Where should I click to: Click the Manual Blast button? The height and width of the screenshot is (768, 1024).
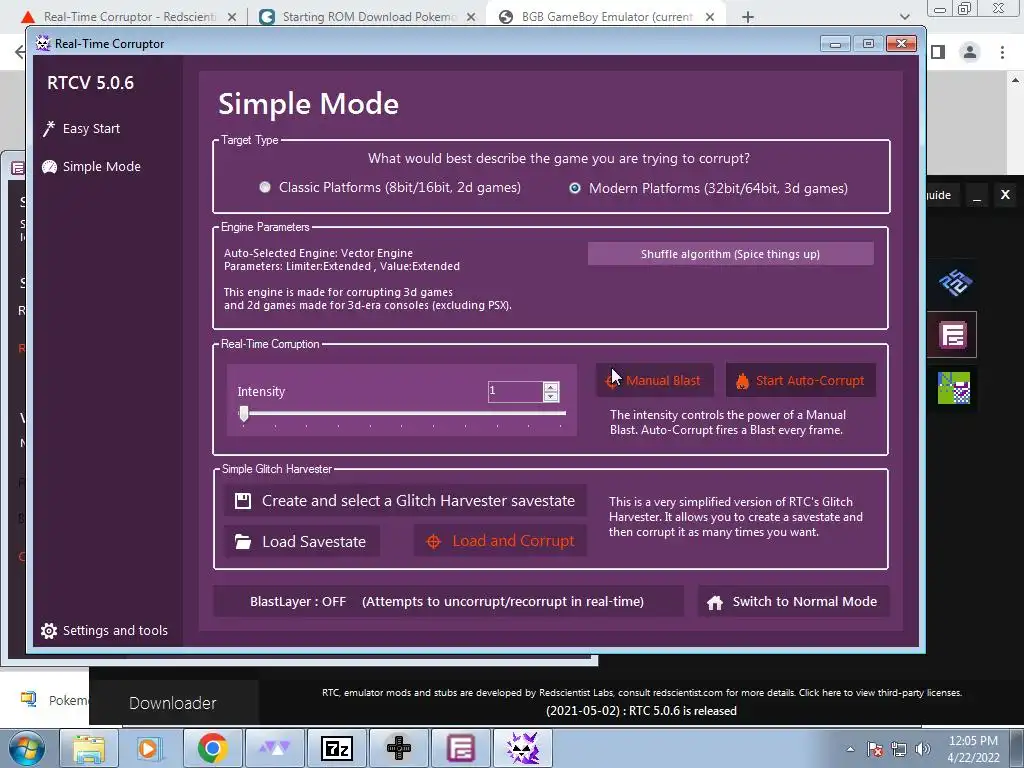click(654, 380)
